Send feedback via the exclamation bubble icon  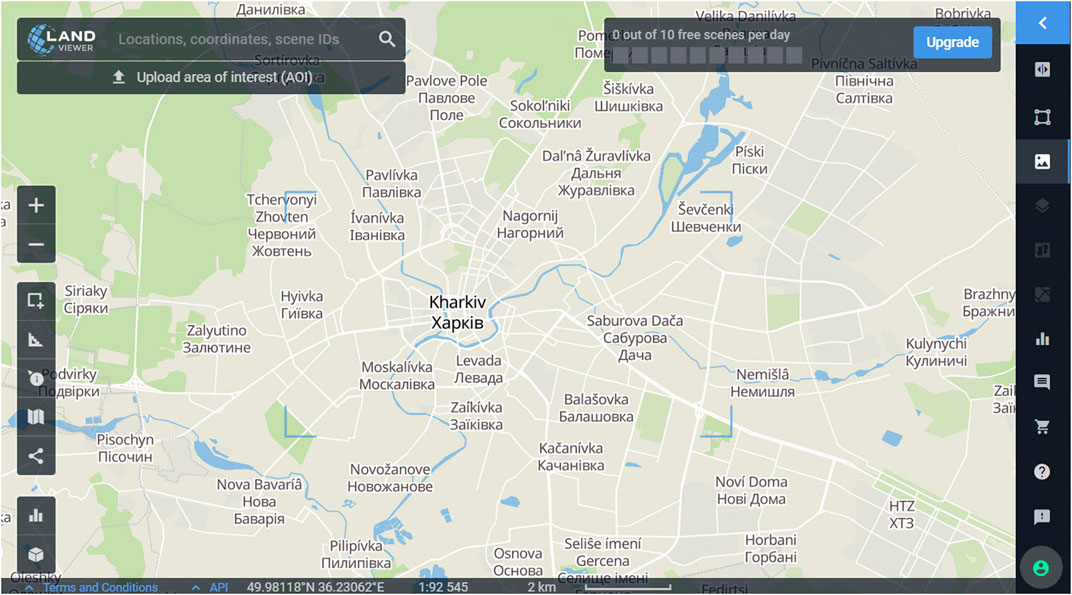click(1042, 517)
